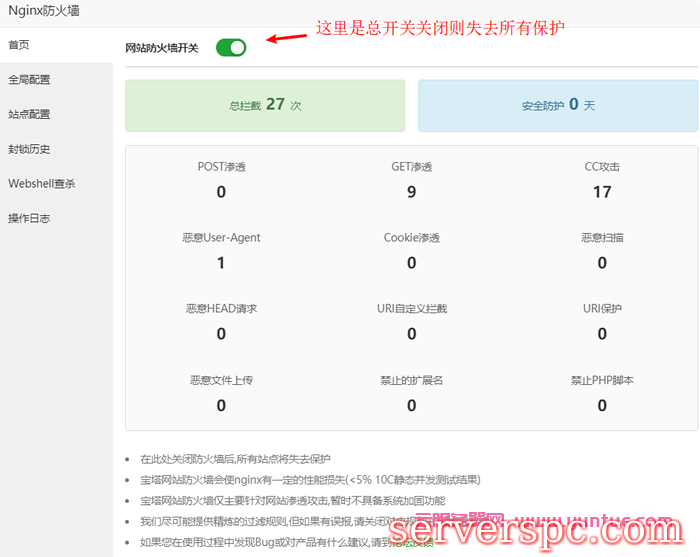This screenshot has width=700, height=557.
Task: Open 站点配置 in the sidebar
Action: pyautogui.click(x=30, y=114)
